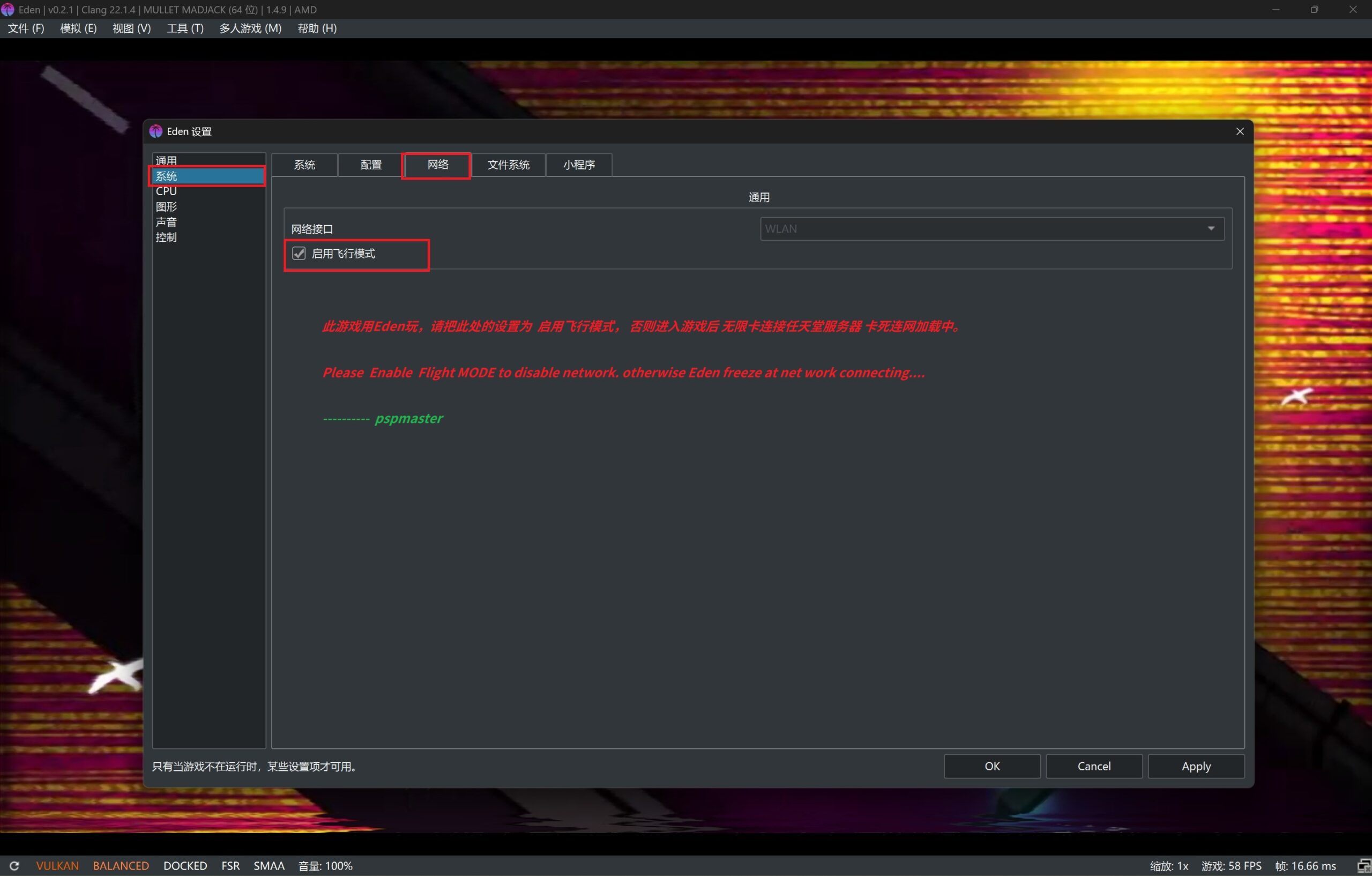The image size is (1372, 876).
Task: Click the Eden logo in the settings dialog title
Action: pos(155,131)
